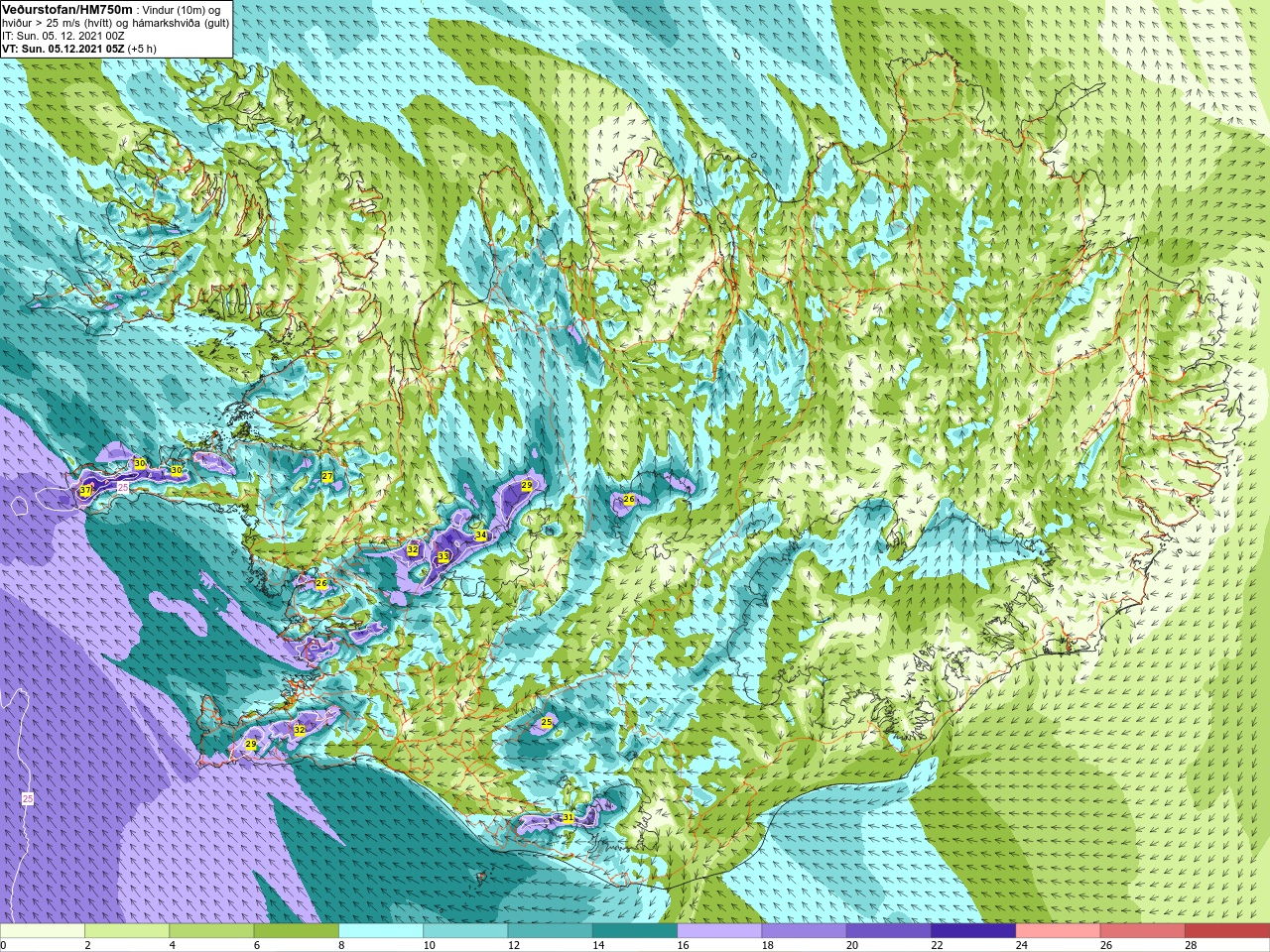Click the bright cyan 8–10 legend swatch
This screenshot has width=1270, height=952.
[381, 931]
